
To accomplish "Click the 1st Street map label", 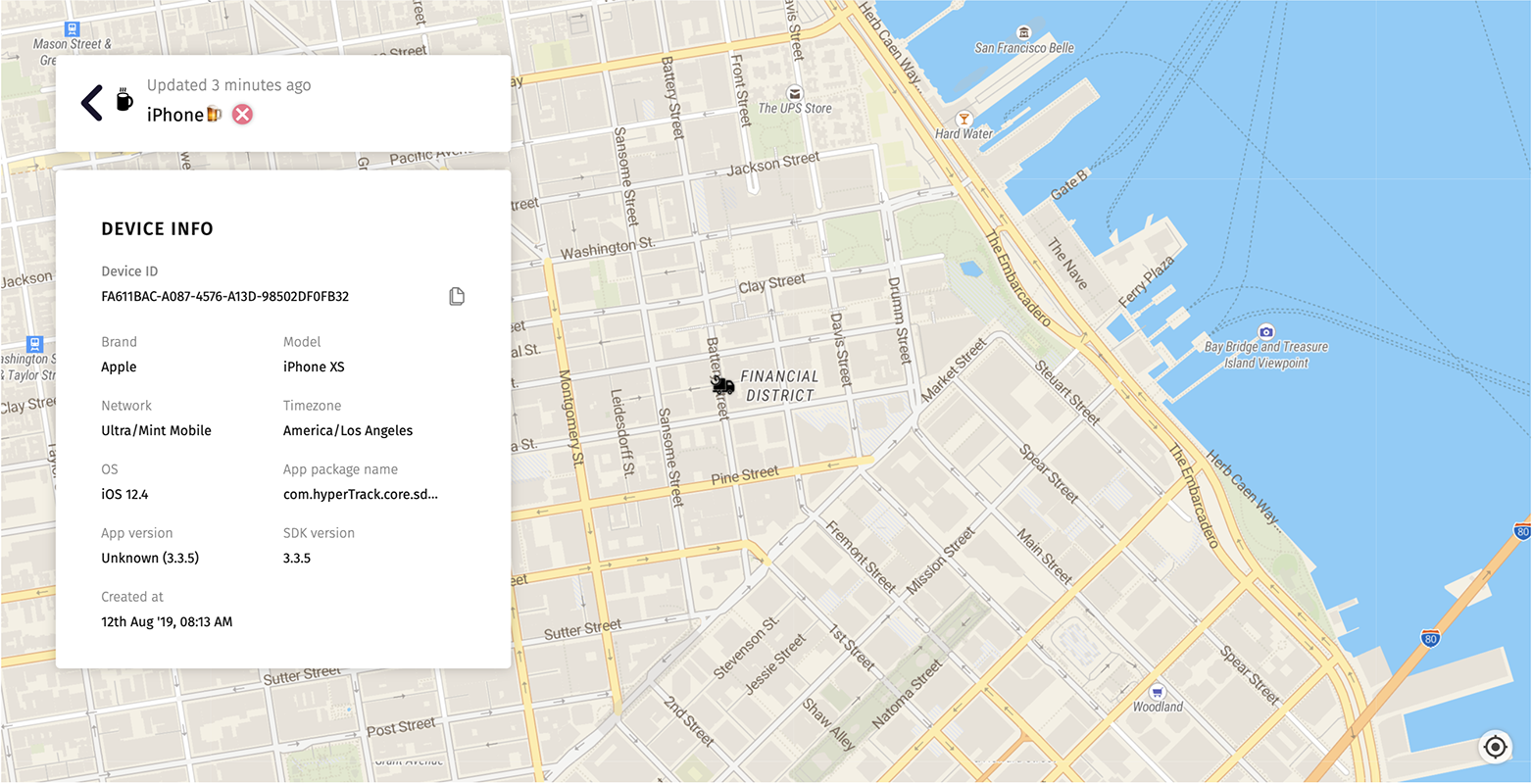I will (851, 648).
